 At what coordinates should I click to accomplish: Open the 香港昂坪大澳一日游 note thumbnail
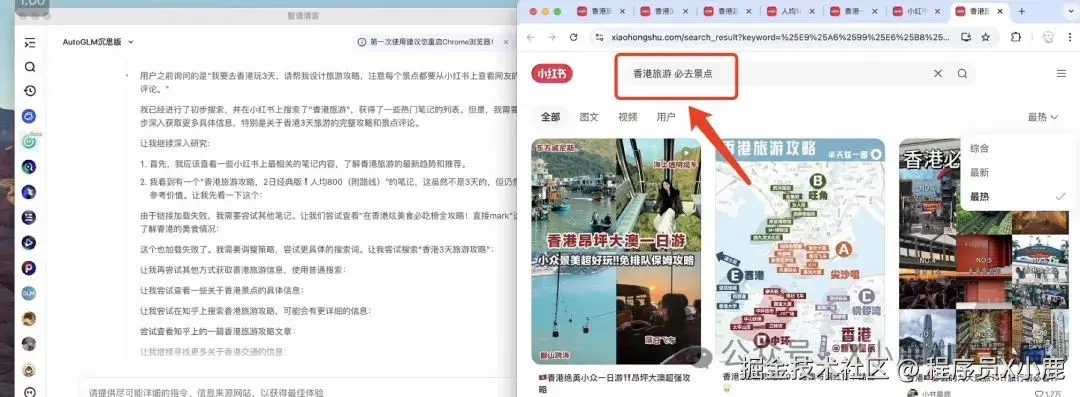click(616, 252)
